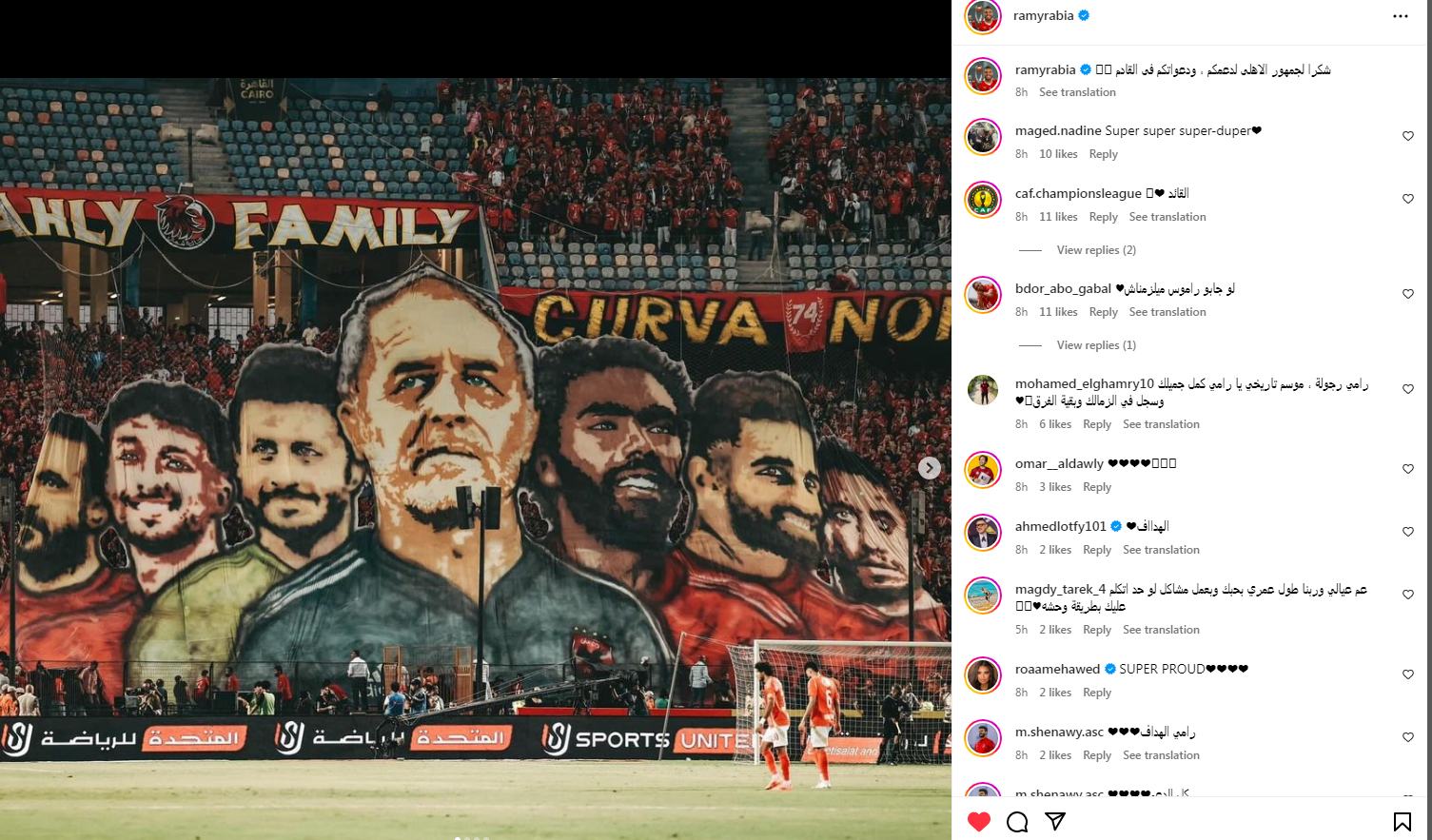The image size is (1432, 840).
Task: Open caf.championsleague username link
Action: tap(1078, 193)
